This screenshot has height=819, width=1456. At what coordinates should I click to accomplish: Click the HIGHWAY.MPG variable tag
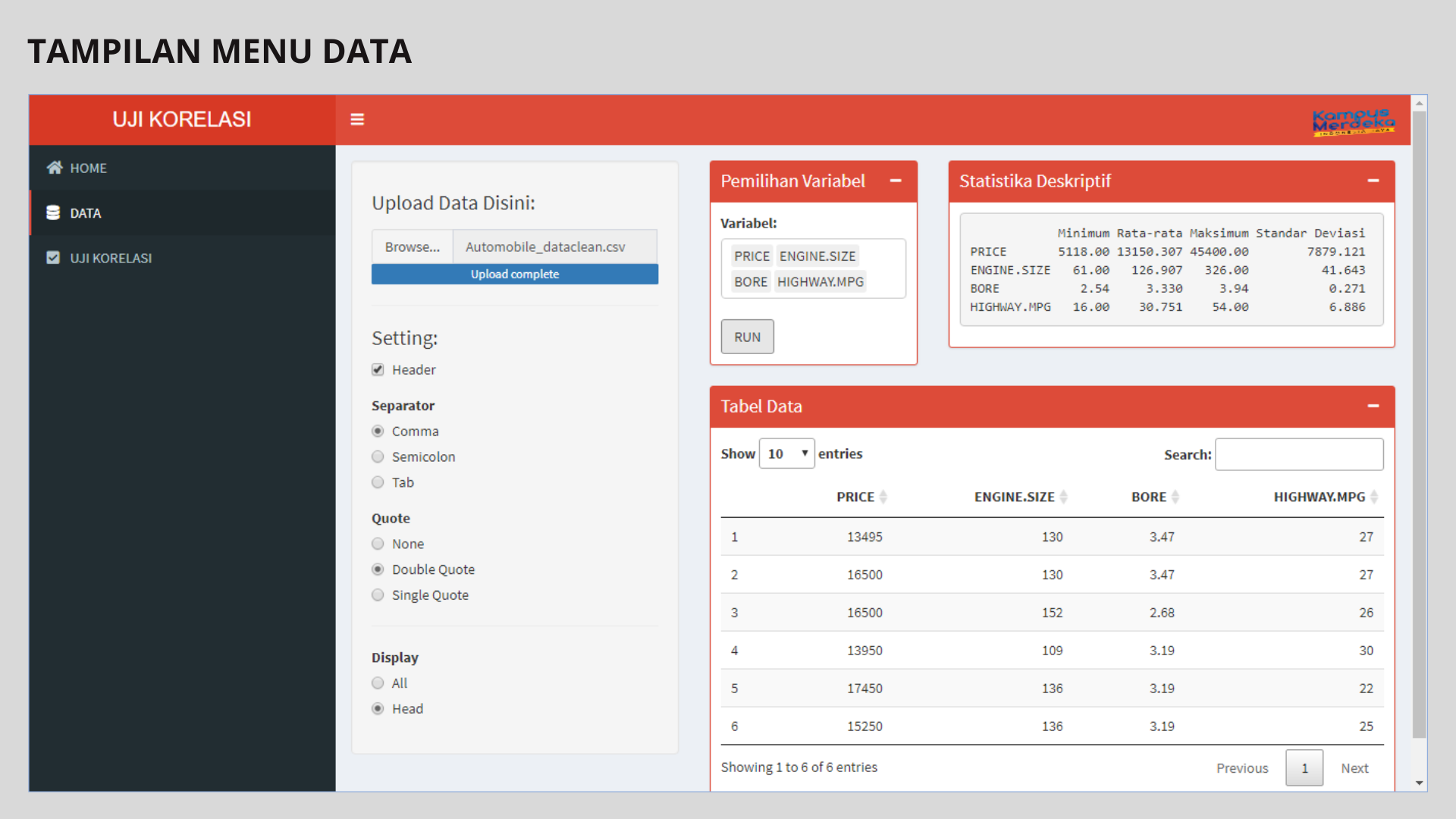821,282
